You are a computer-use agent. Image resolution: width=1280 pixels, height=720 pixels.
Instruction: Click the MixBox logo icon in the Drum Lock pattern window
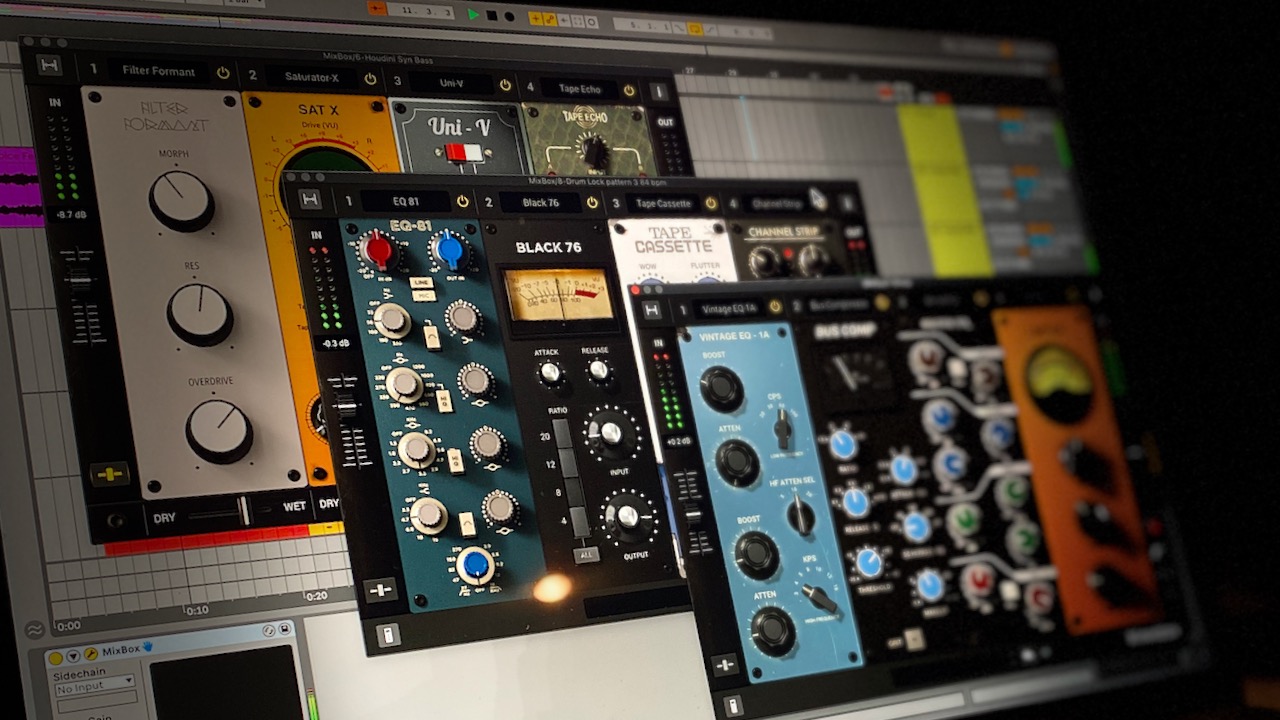(311, 200)
